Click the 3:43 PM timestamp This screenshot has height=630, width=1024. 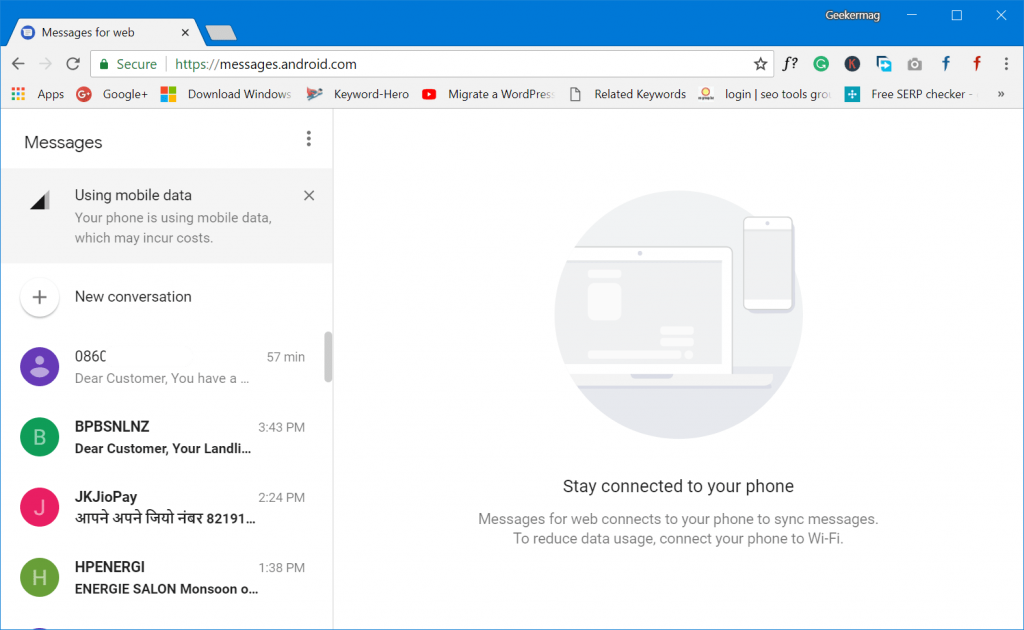coord(281,428)
